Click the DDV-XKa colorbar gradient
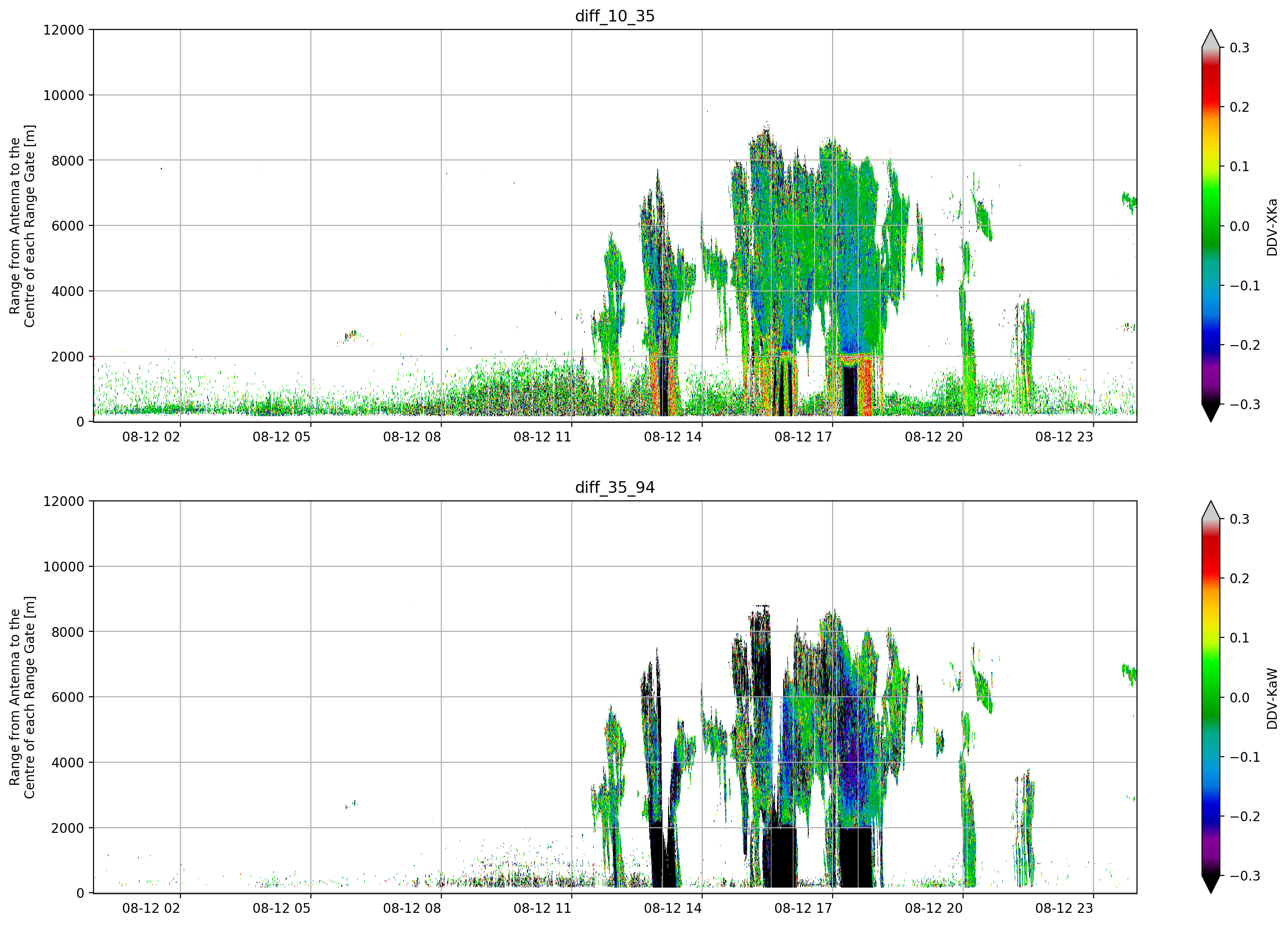 pos(1211,225)
